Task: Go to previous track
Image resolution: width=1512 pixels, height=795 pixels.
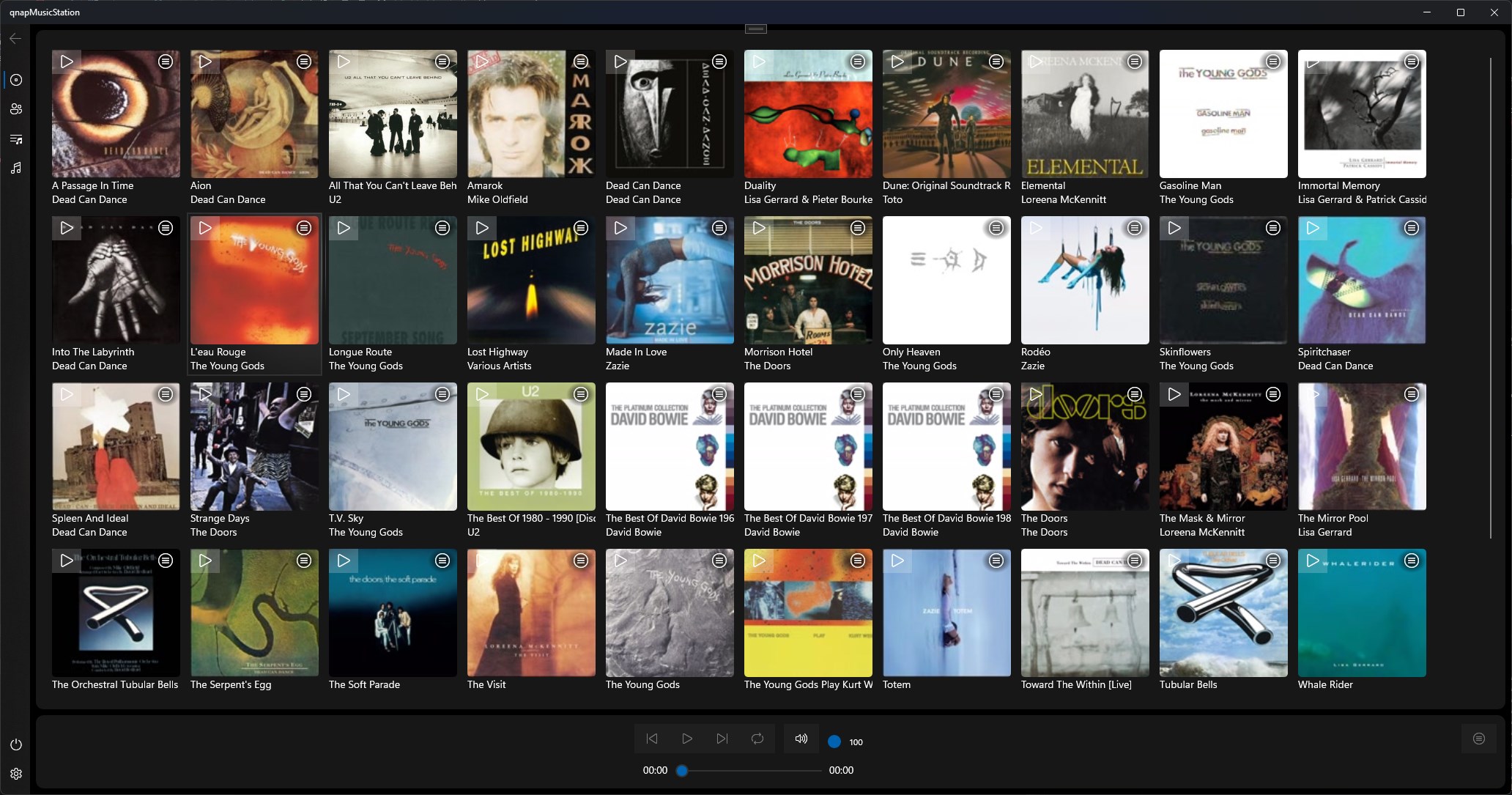Action: click(x=652, y=739)
